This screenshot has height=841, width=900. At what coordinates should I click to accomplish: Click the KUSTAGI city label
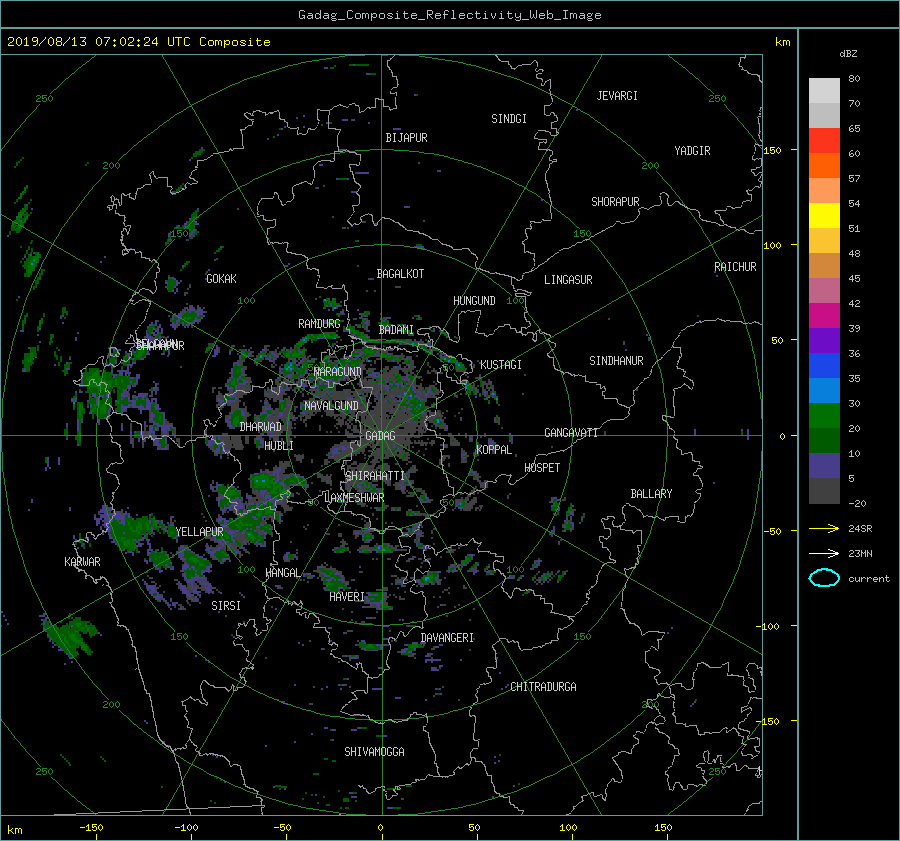click(x=501, y=365)
